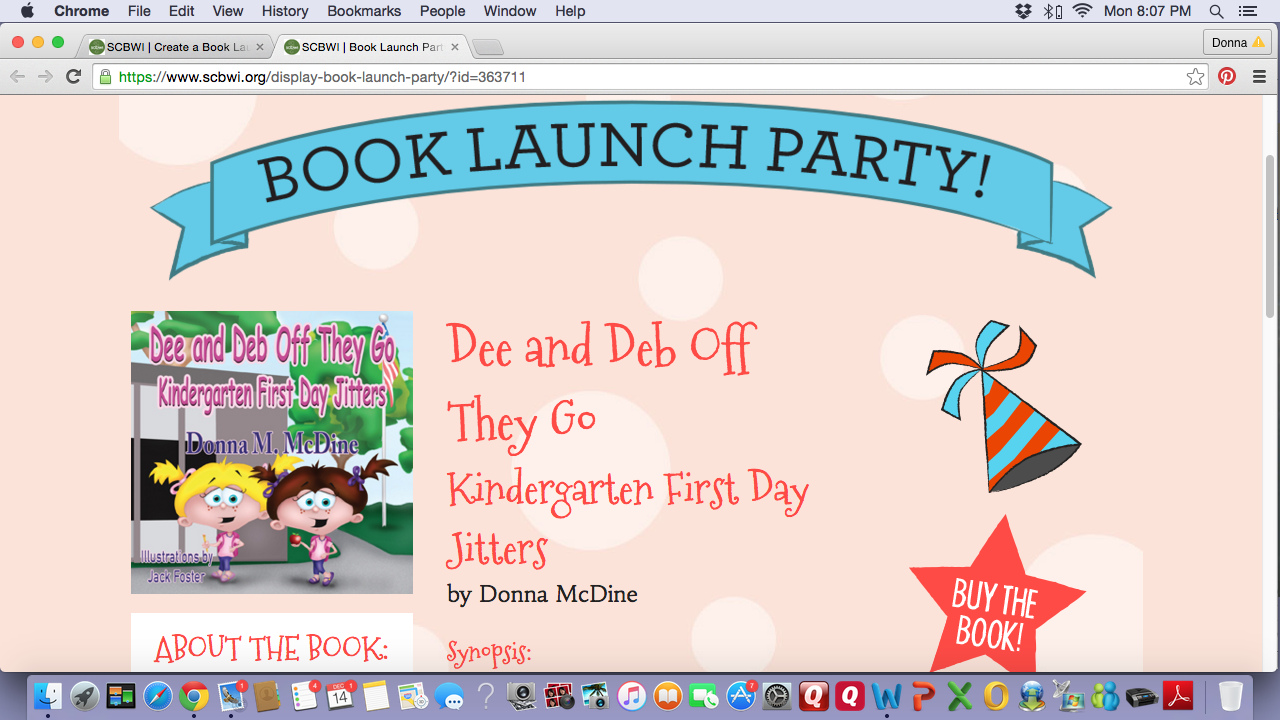The width and height of the screenshot is (1280, 720).
Task: Click the 'Synopsis:' heading
Action: [489, 653]
